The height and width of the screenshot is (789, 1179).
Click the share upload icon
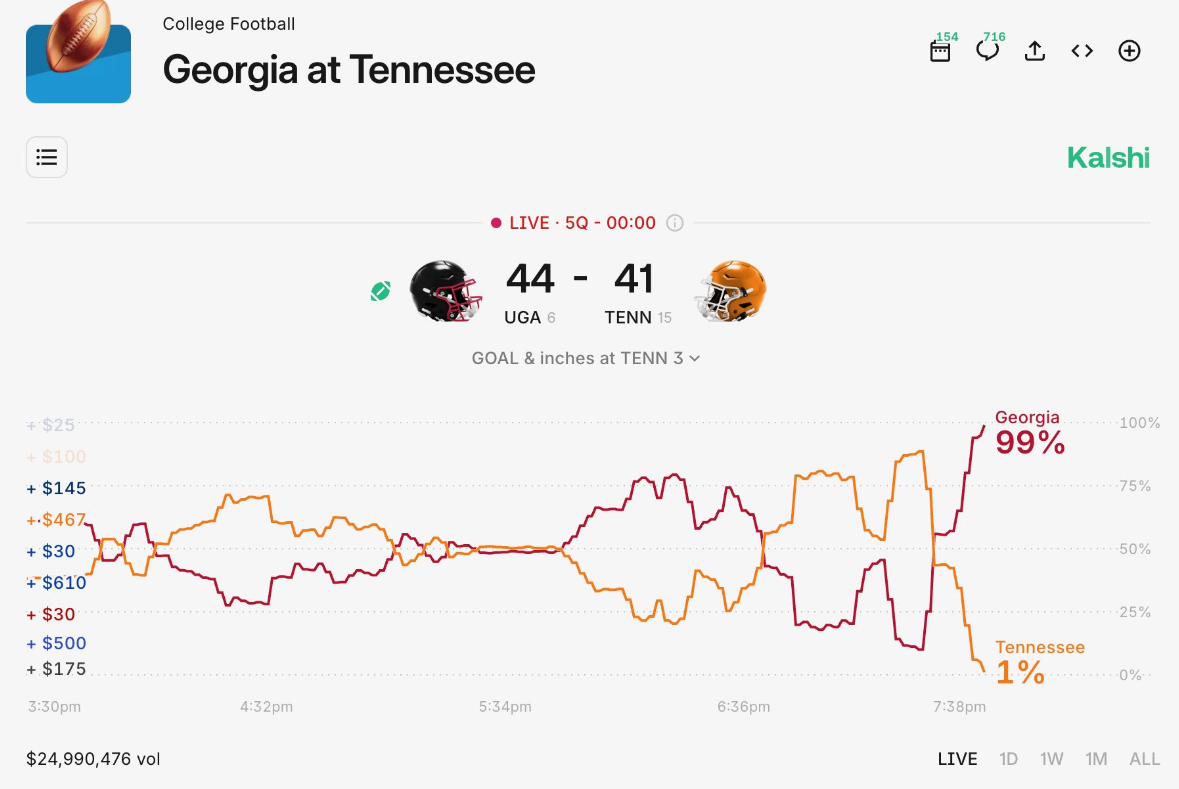(1035, 51)
